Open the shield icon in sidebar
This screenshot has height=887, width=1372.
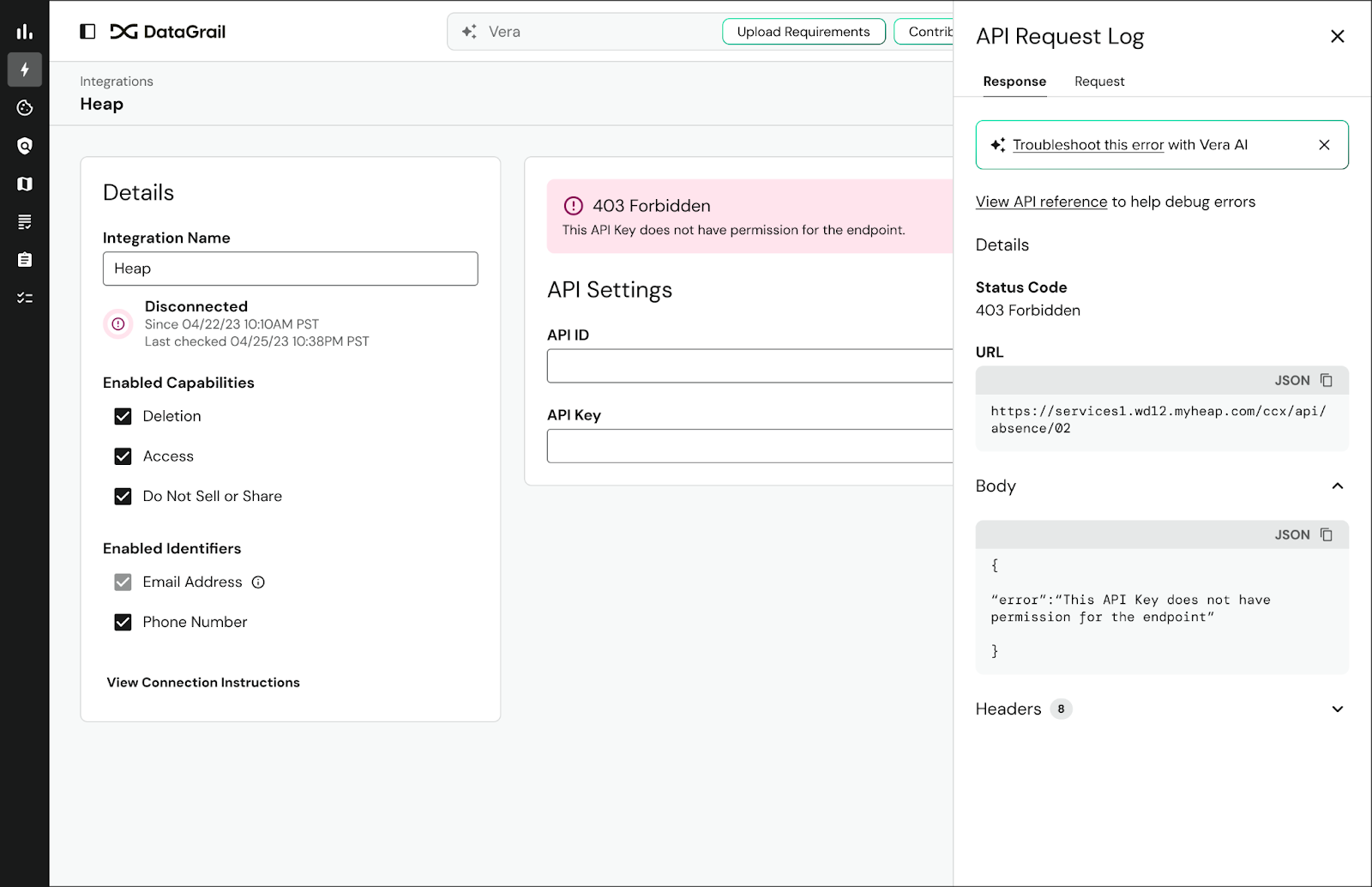[x=25, y=146]
